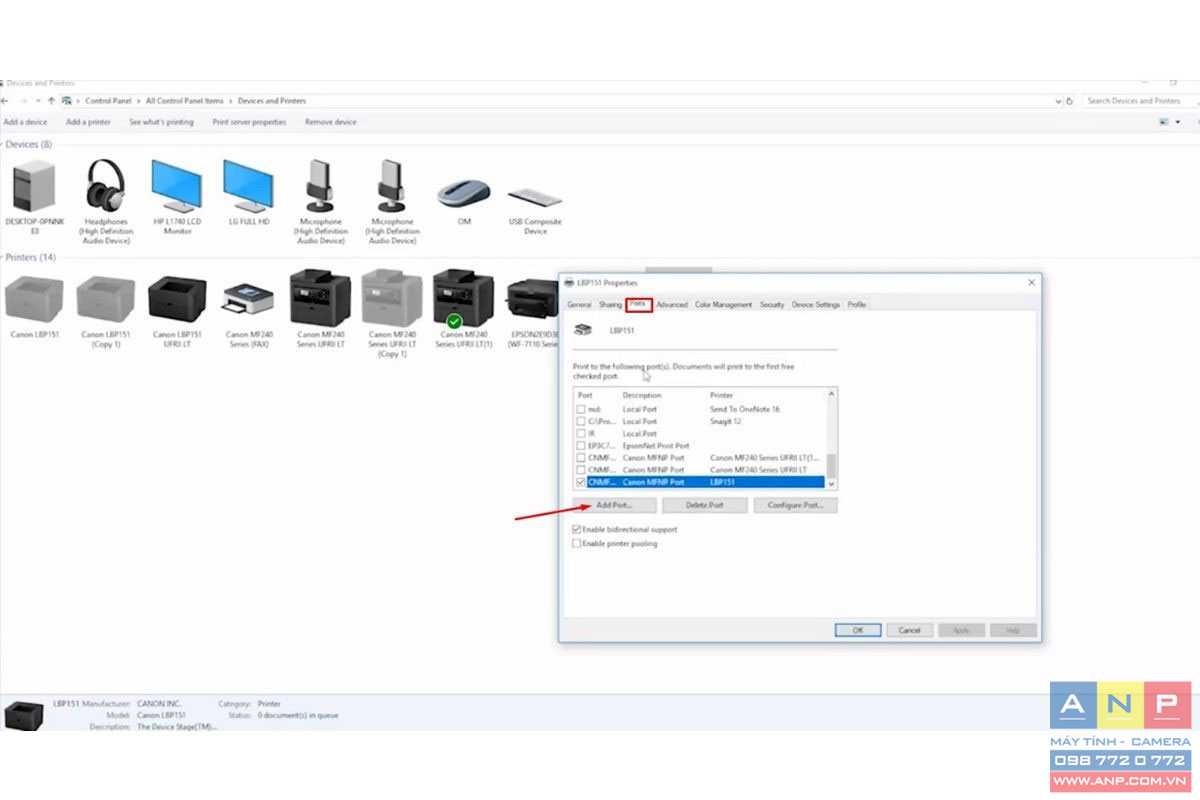Click Remove device in toolbar
The height and width of the screenshot is (800, 1200).
coord(331,122)
